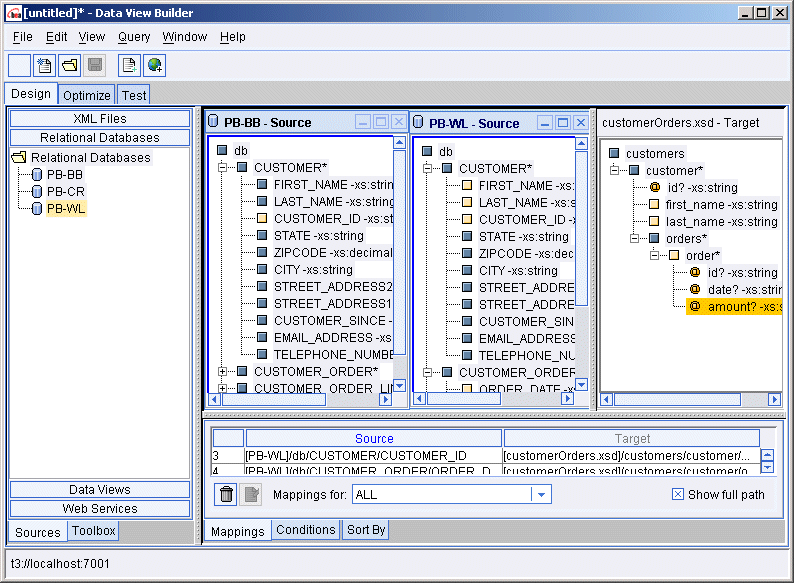Click the Data Views panel button
The height and width of the screenshot is (583, 794).
point(99,489)
